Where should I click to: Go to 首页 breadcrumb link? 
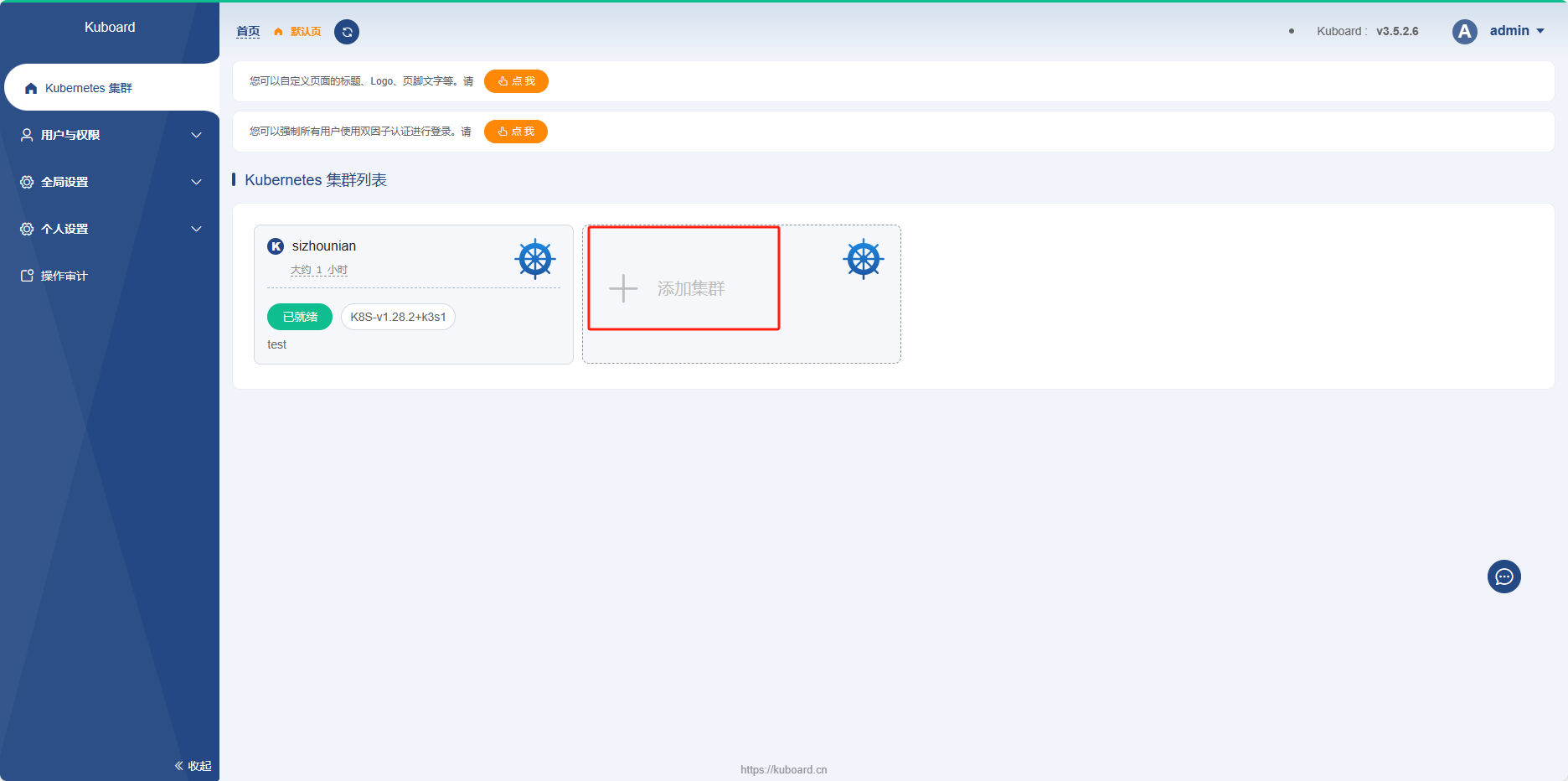(248, 32)
